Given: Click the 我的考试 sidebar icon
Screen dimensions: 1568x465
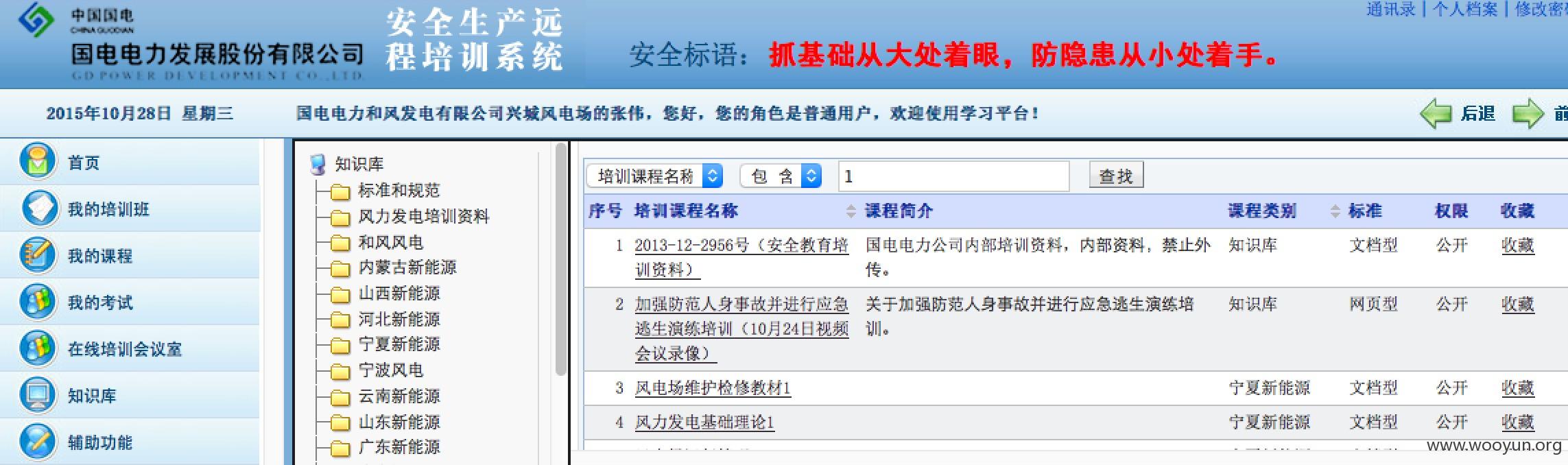Looking at the screenshot, I should pos(38,301).
